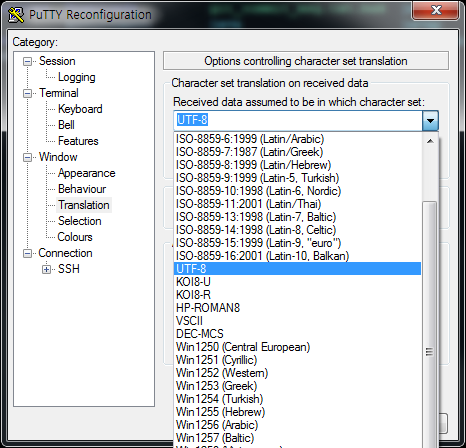The width and height of the screenshot is (466, 448).
Task: Select highlighted UTF-8 list entry
Action: pos(297,269)
